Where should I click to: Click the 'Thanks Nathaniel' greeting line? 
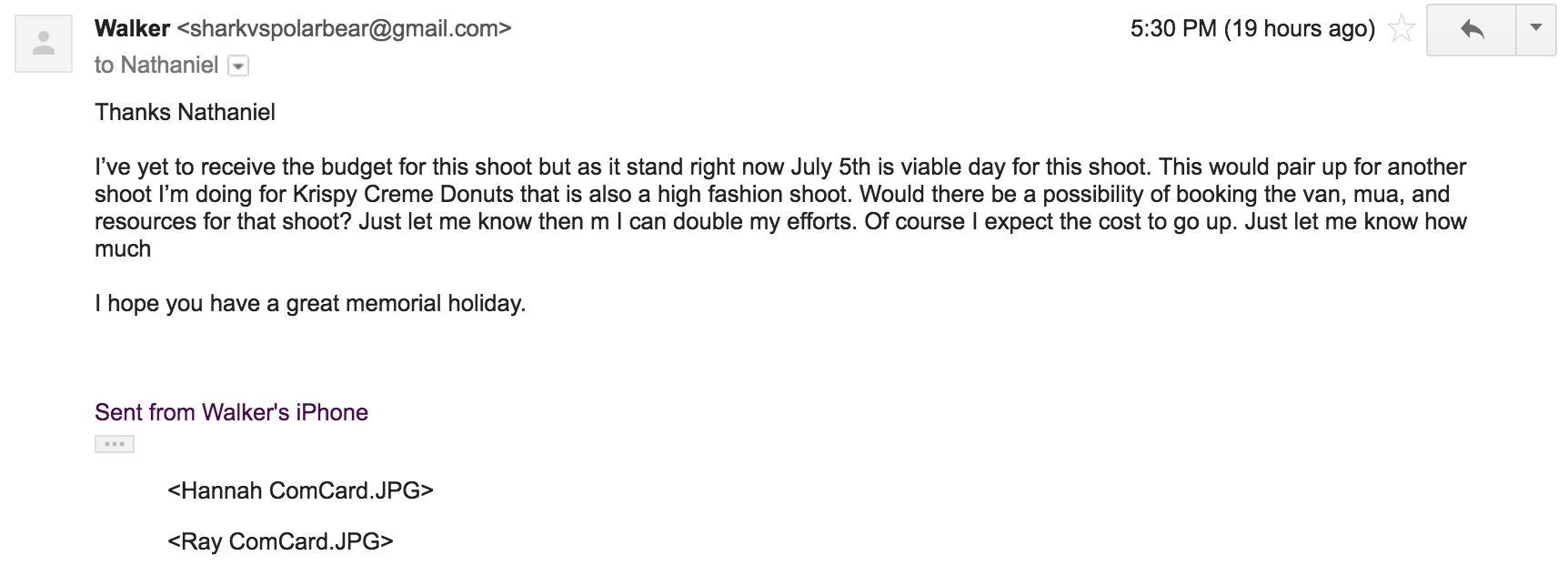(x=185, y=112)
